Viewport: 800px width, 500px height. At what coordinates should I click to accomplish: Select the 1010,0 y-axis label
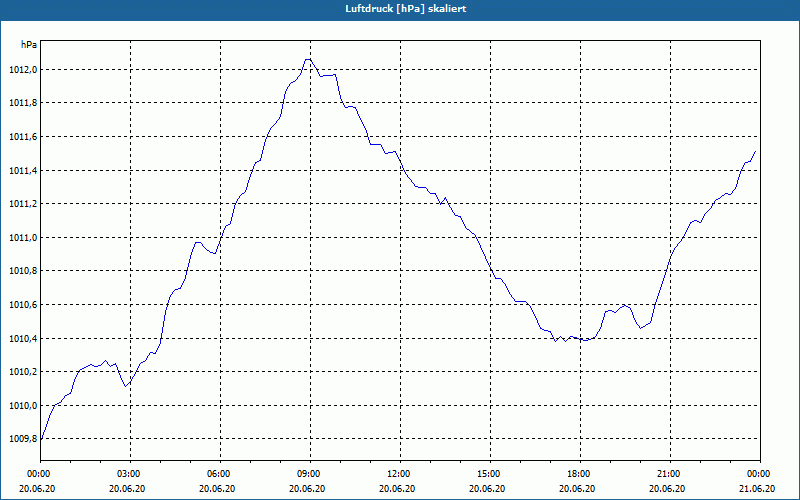pyautogui.click(x=23, y=406)
